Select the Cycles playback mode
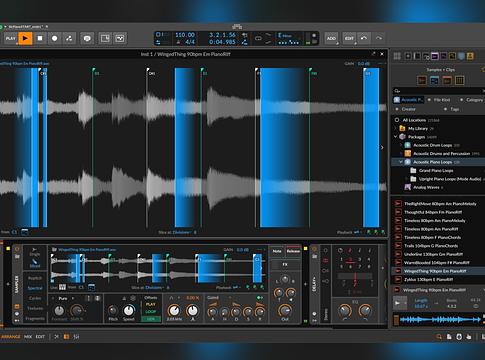 click(35, 298)
